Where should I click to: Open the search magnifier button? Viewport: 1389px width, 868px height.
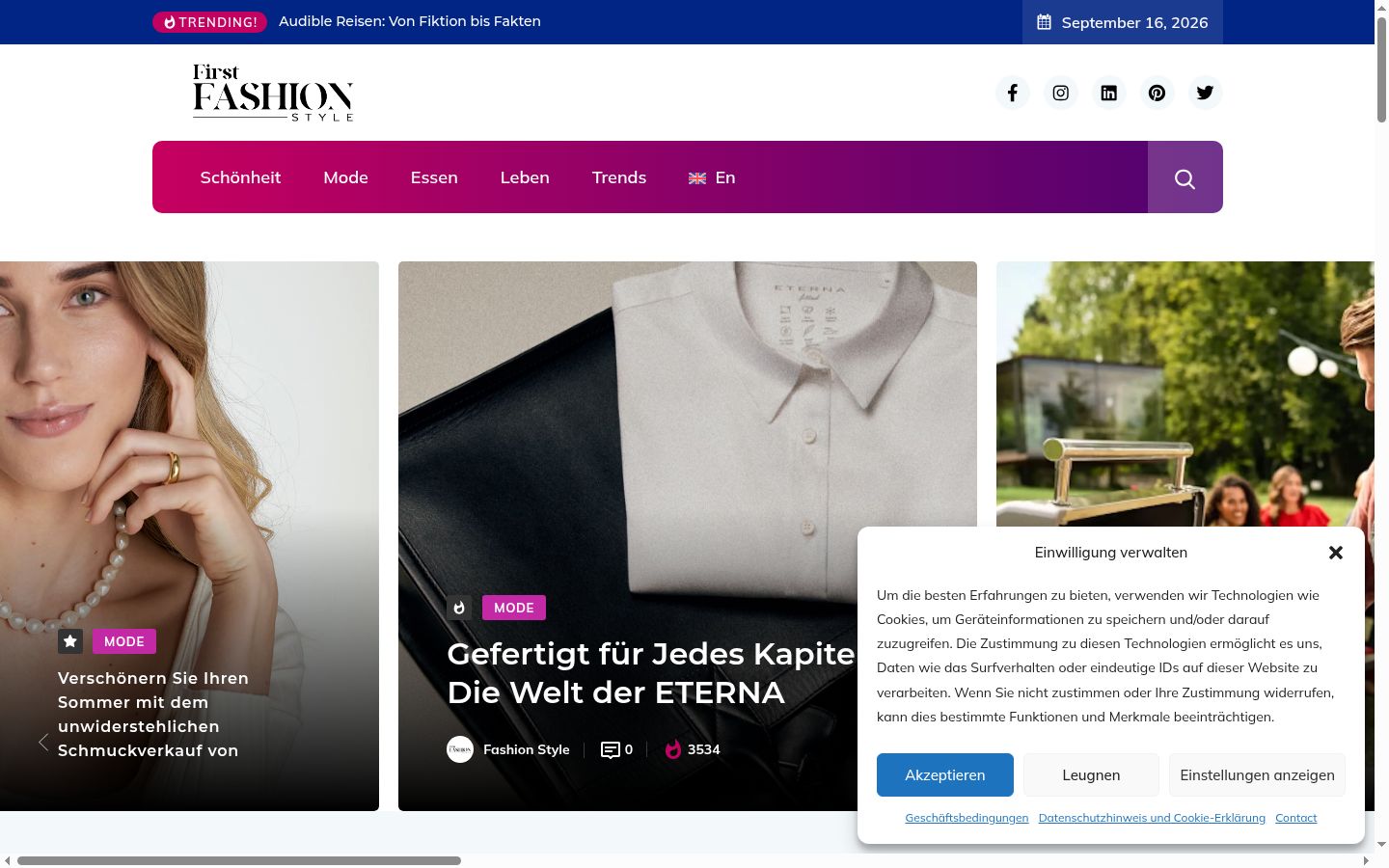click(x=1185, y=177)
